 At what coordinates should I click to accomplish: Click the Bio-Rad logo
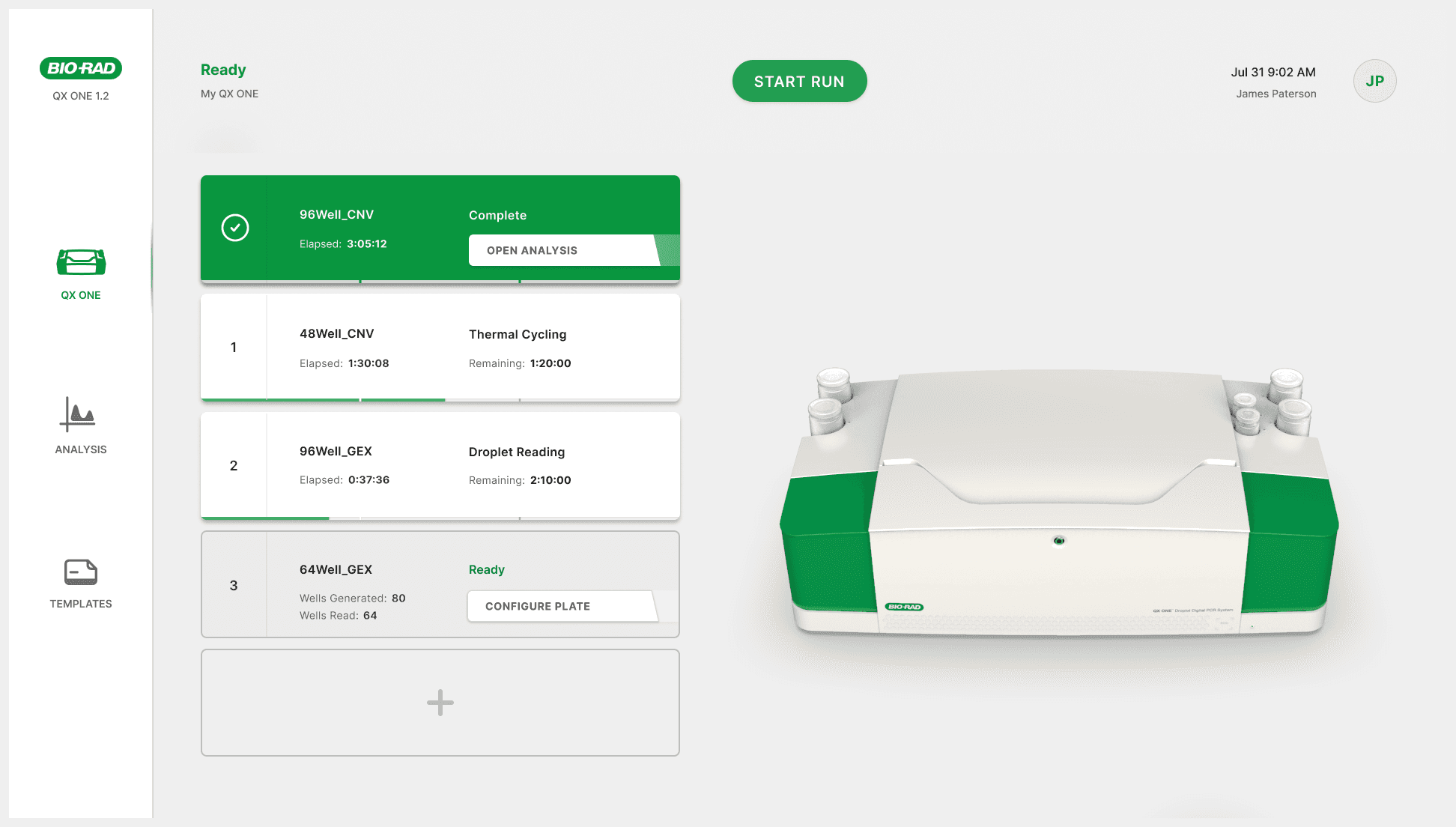[x=81, y=68]
